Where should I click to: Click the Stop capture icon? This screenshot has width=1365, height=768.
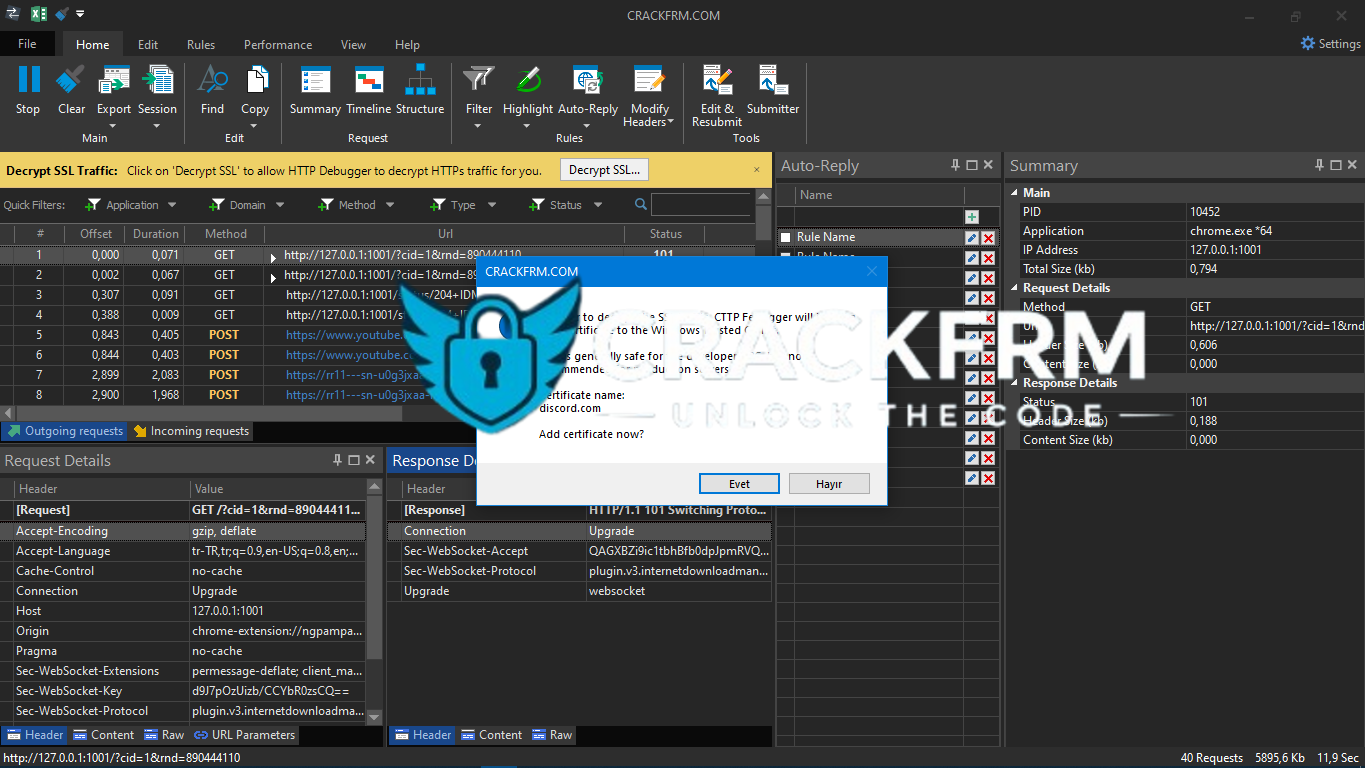pos(28,81)
